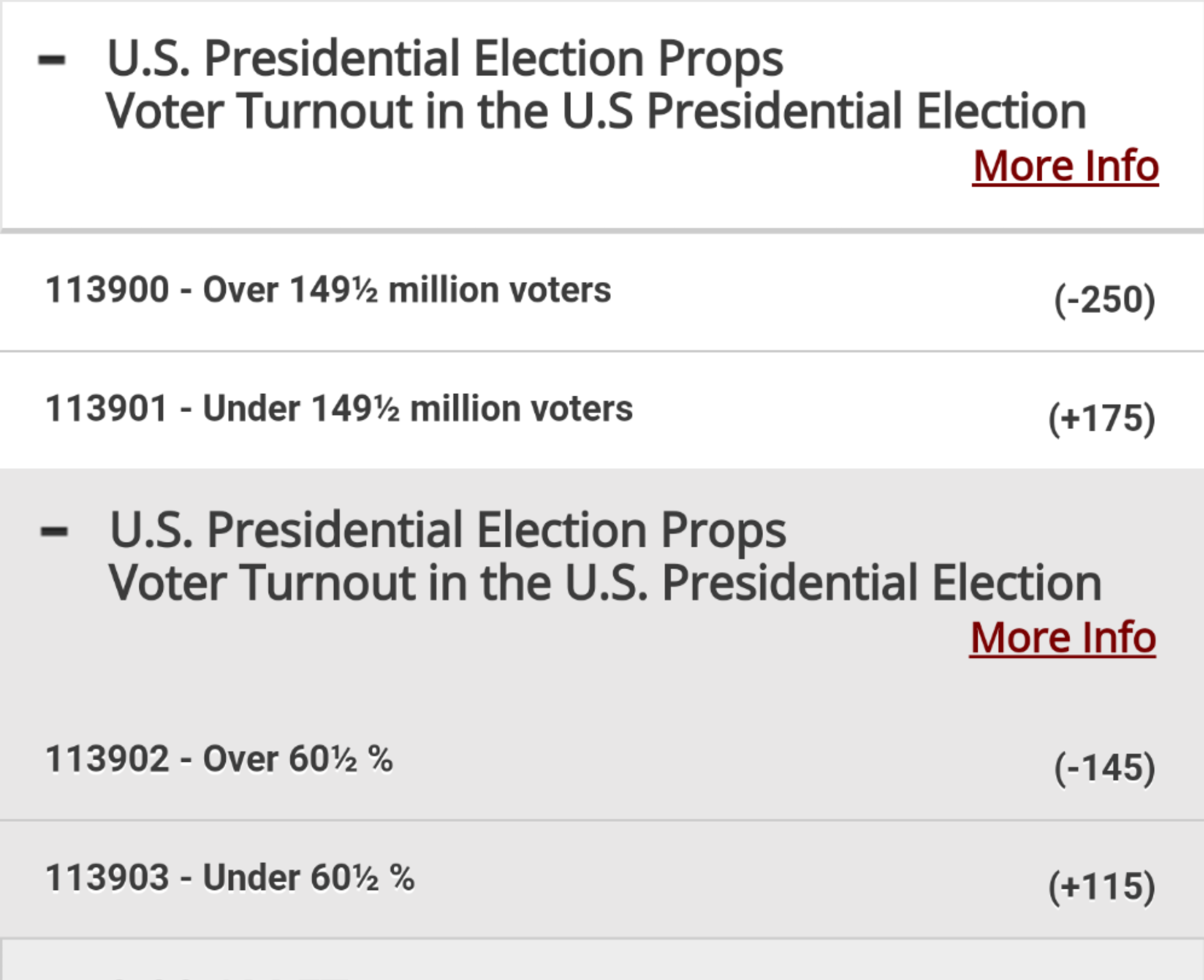The width and height of the screenshot is (1204, 980).
Task: Select the Under 60½ % bet
Action: click(x=602, y=879)
